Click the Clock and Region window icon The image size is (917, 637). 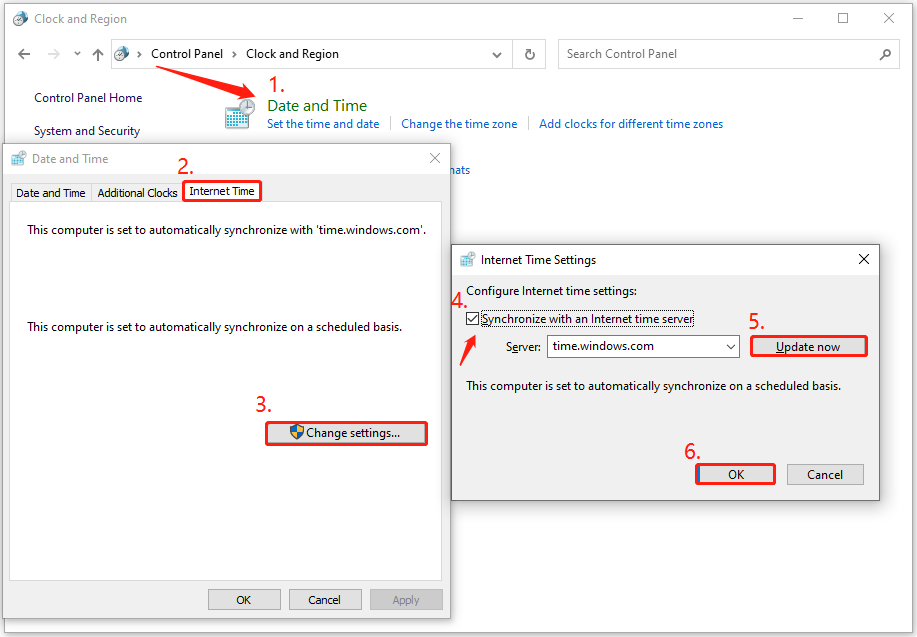point(20,19)
